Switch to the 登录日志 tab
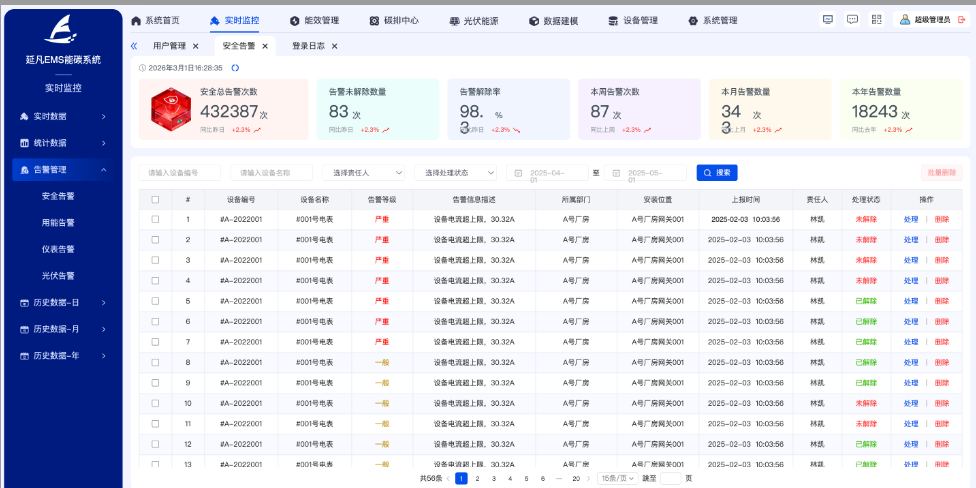The image size is (976, 488). (308, 46)
